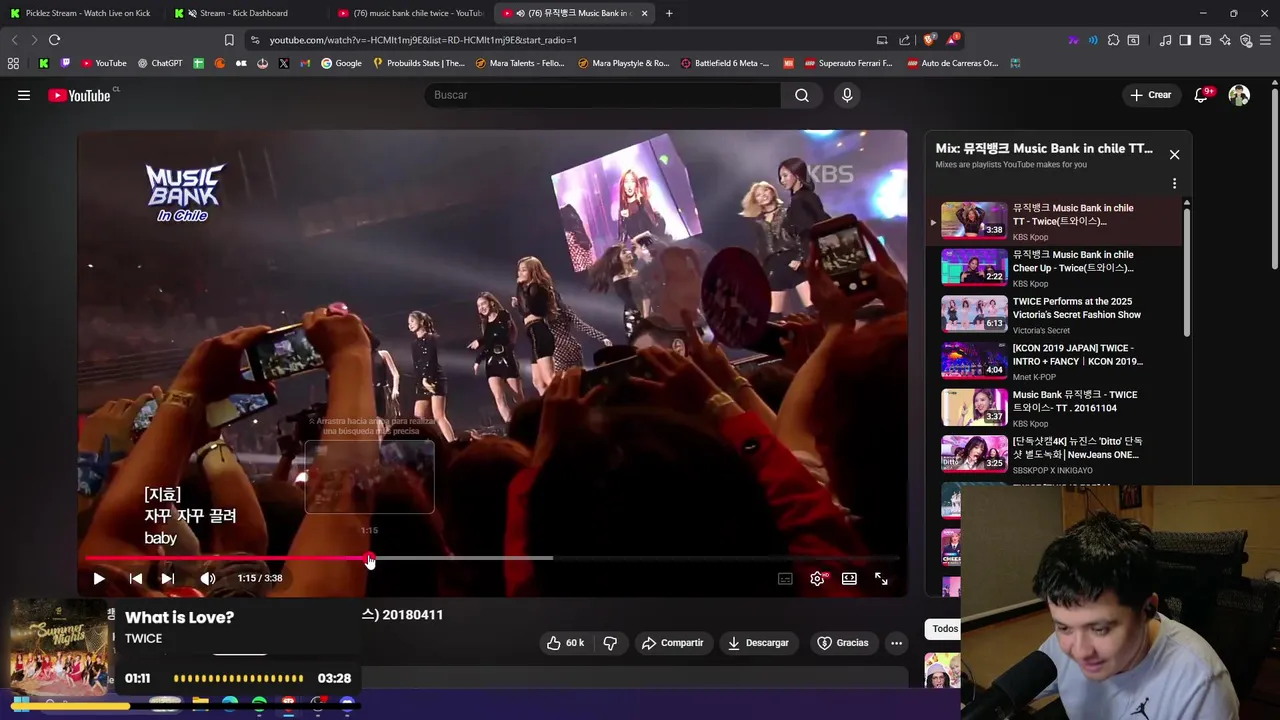Viewport: 1280px width, 720px height.
Task: Switch to music bank chile twice tab
Action: [x=408, y=13]
